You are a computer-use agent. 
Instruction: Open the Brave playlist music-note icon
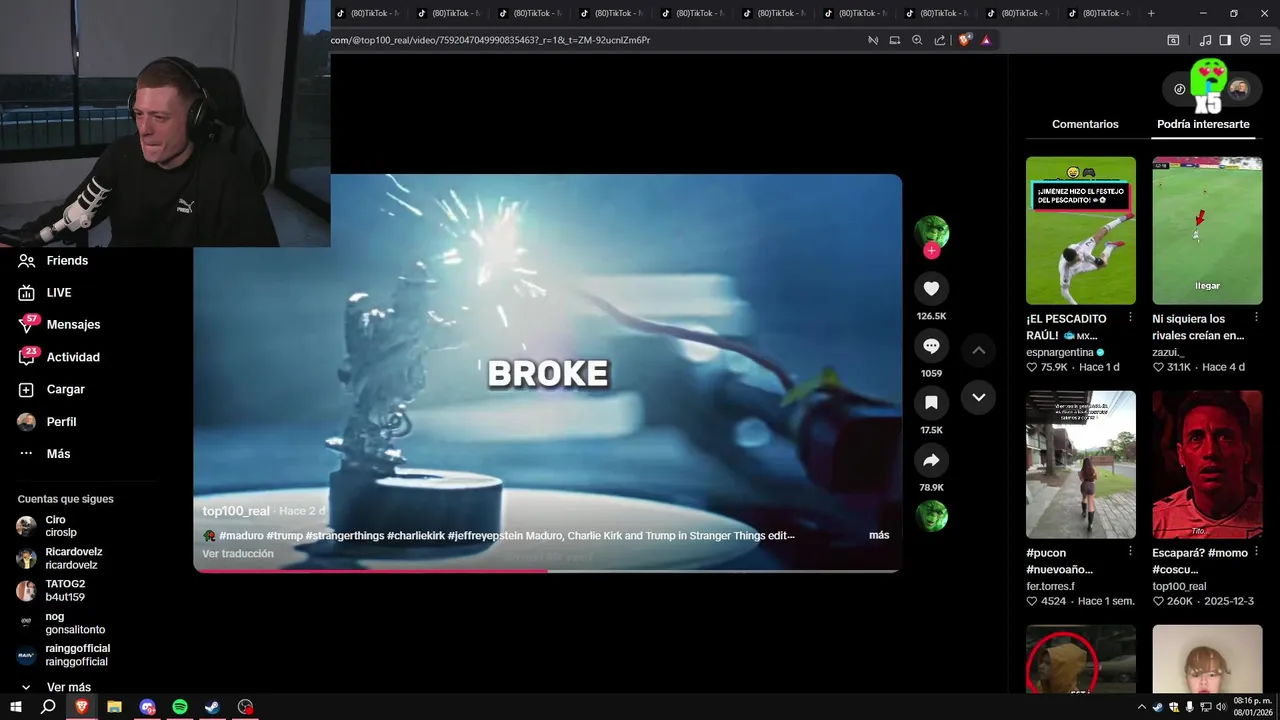(x=1205, y=40)
